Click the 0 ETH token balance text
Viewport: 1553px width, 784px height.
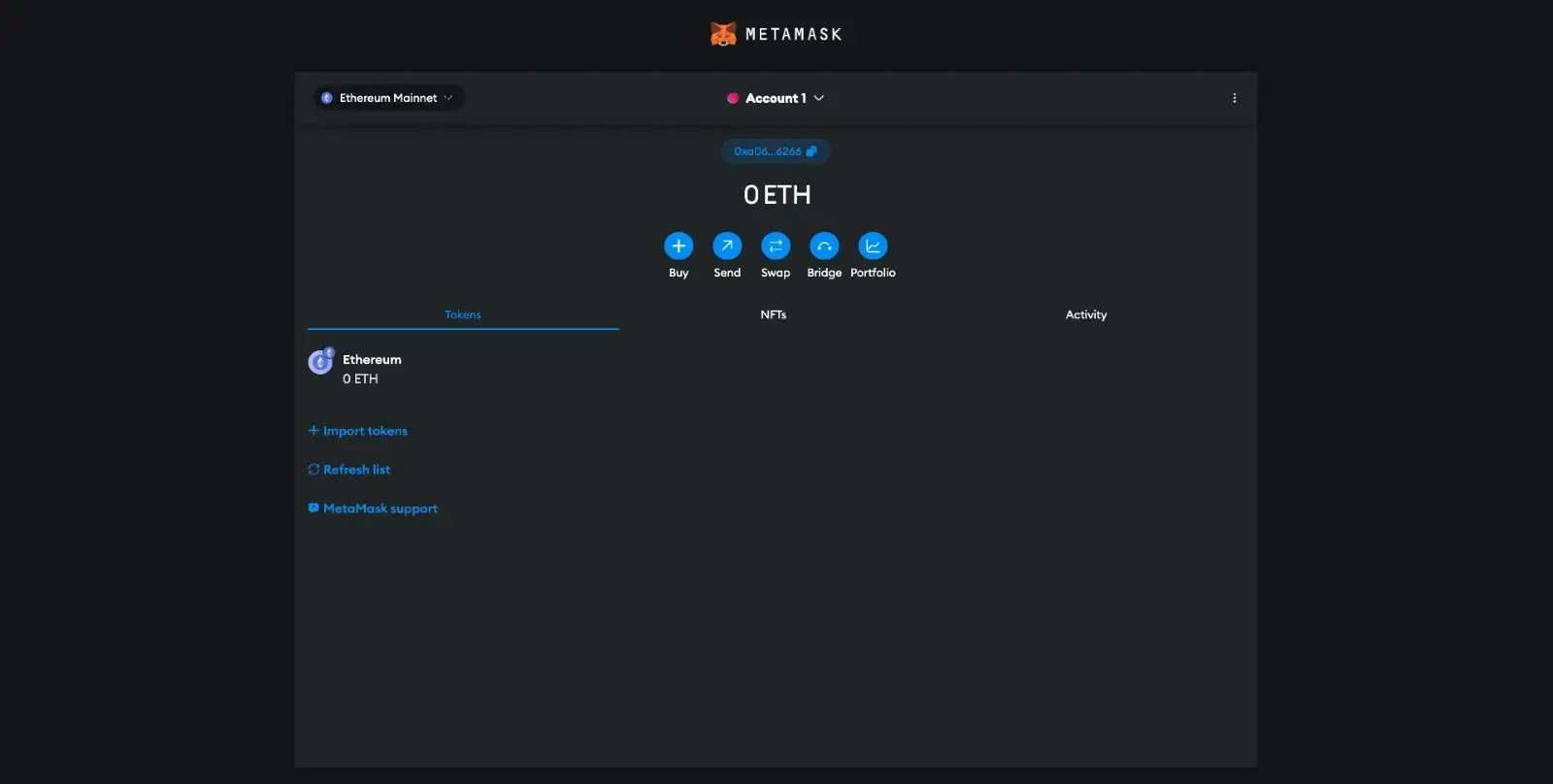point(360,379)
